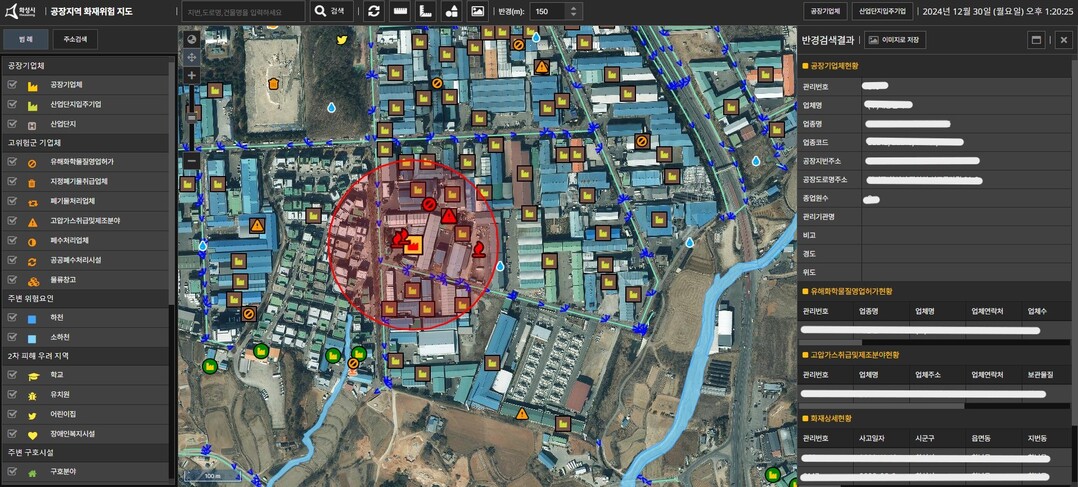
Task: Select the distance ruler measurement tool
Action: coord(400,11)
